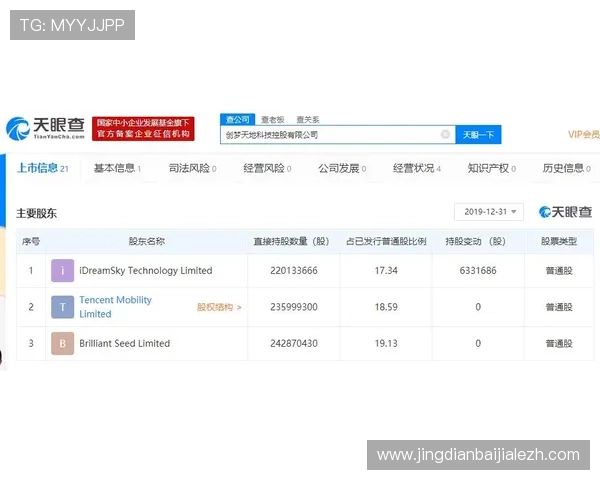Open the 经营状况 tab
The height and width of the screenshot is (480, 600).
tap(417, 168)
